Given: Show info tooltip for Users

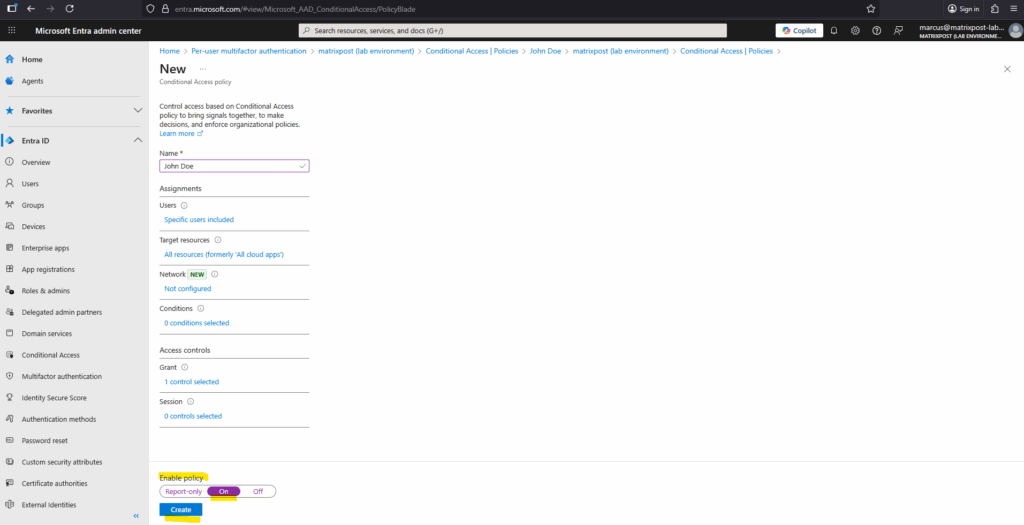Looking at the screenshot, I should 184,206.
